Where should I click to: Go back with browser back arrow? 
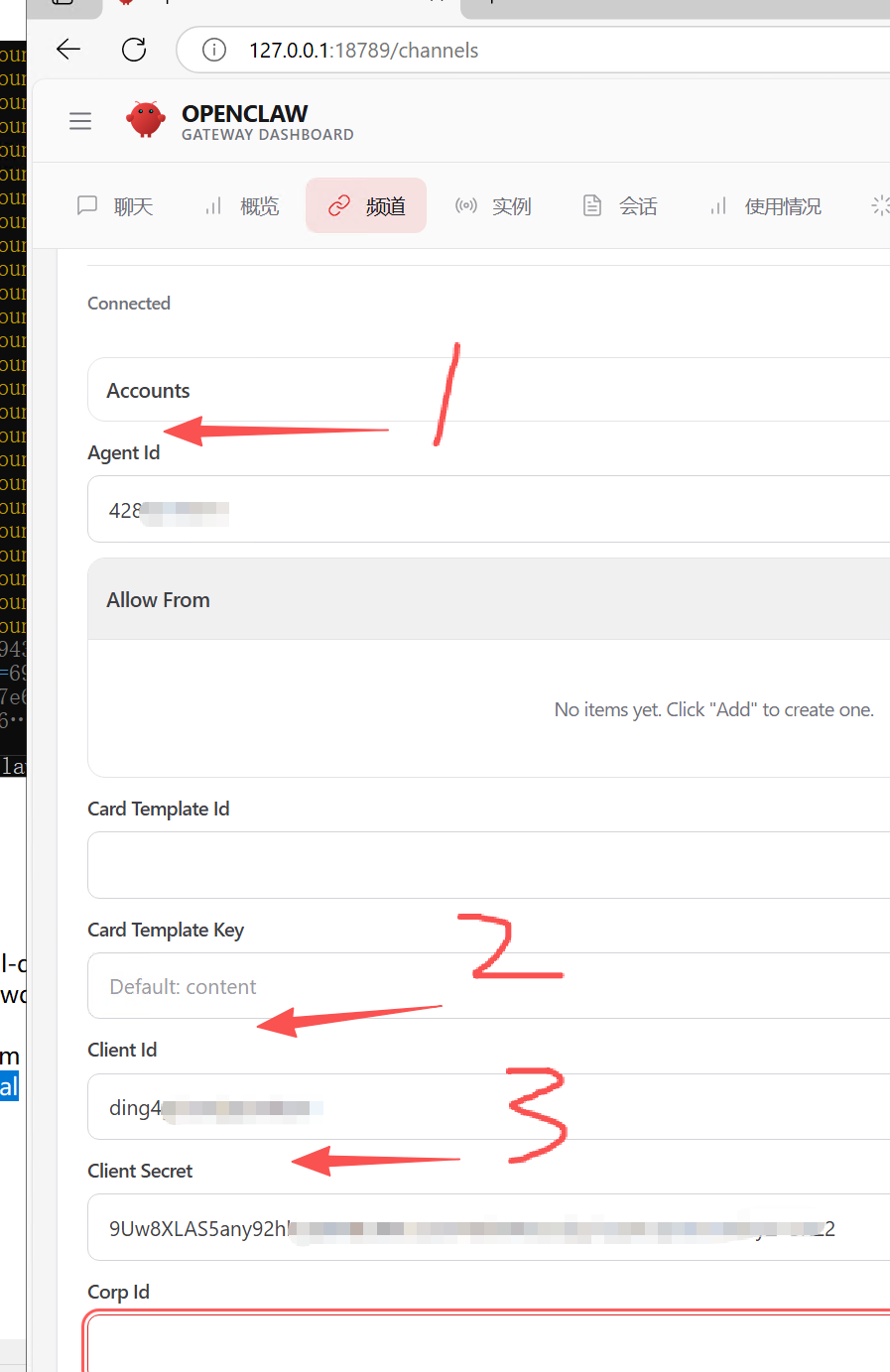(68, 50)
